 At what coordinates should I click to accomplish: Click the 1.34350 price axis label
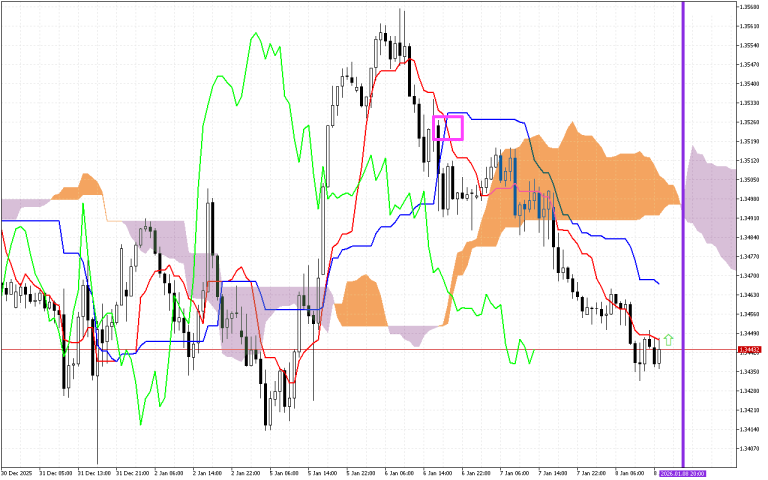point(749,372)
